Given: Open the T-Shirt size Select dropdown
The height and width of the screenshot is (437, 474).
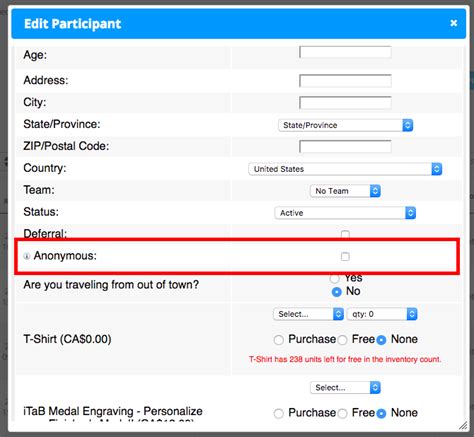Looking at the screenshot, I should click(309, 314).
